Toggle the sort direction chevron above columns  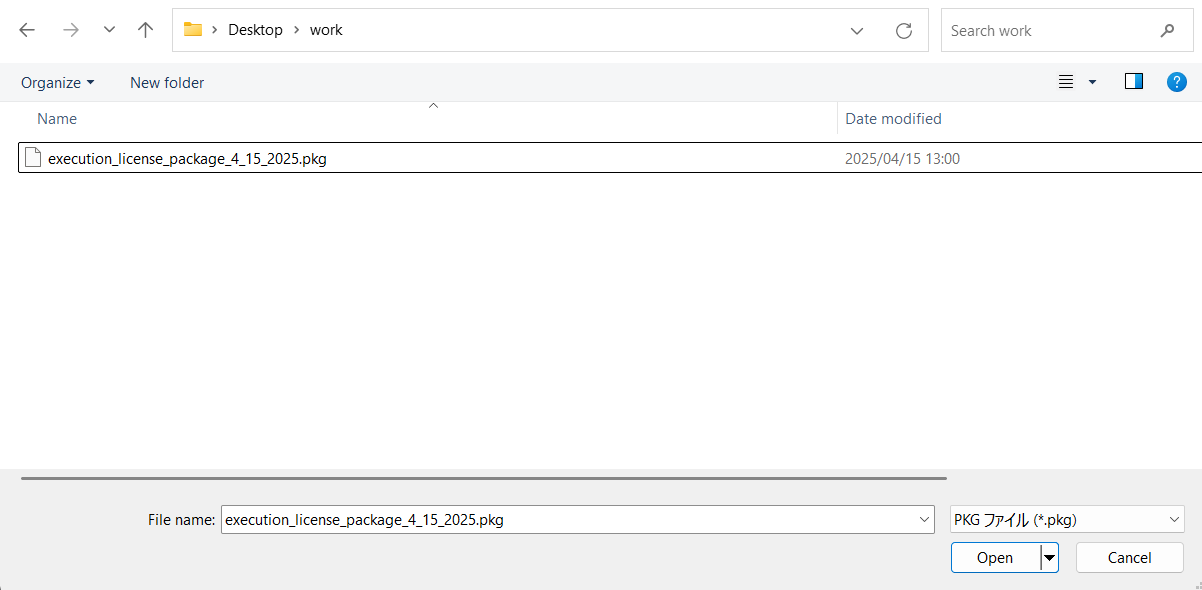click(433, 104)
